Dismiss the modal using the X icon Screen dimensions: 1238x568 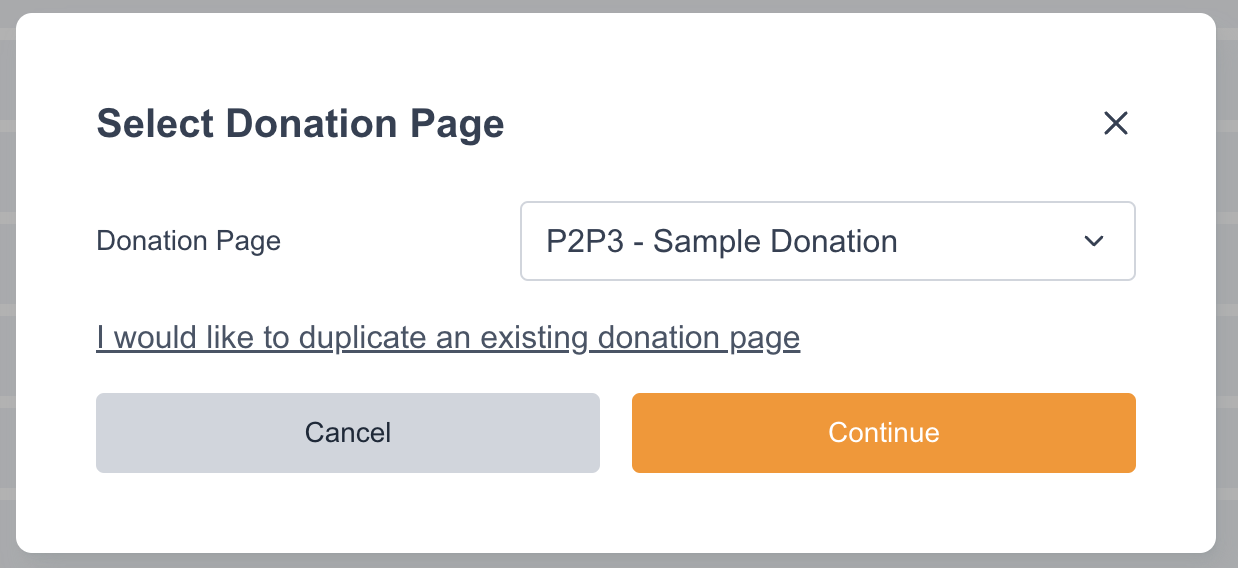pos(1115,123)
